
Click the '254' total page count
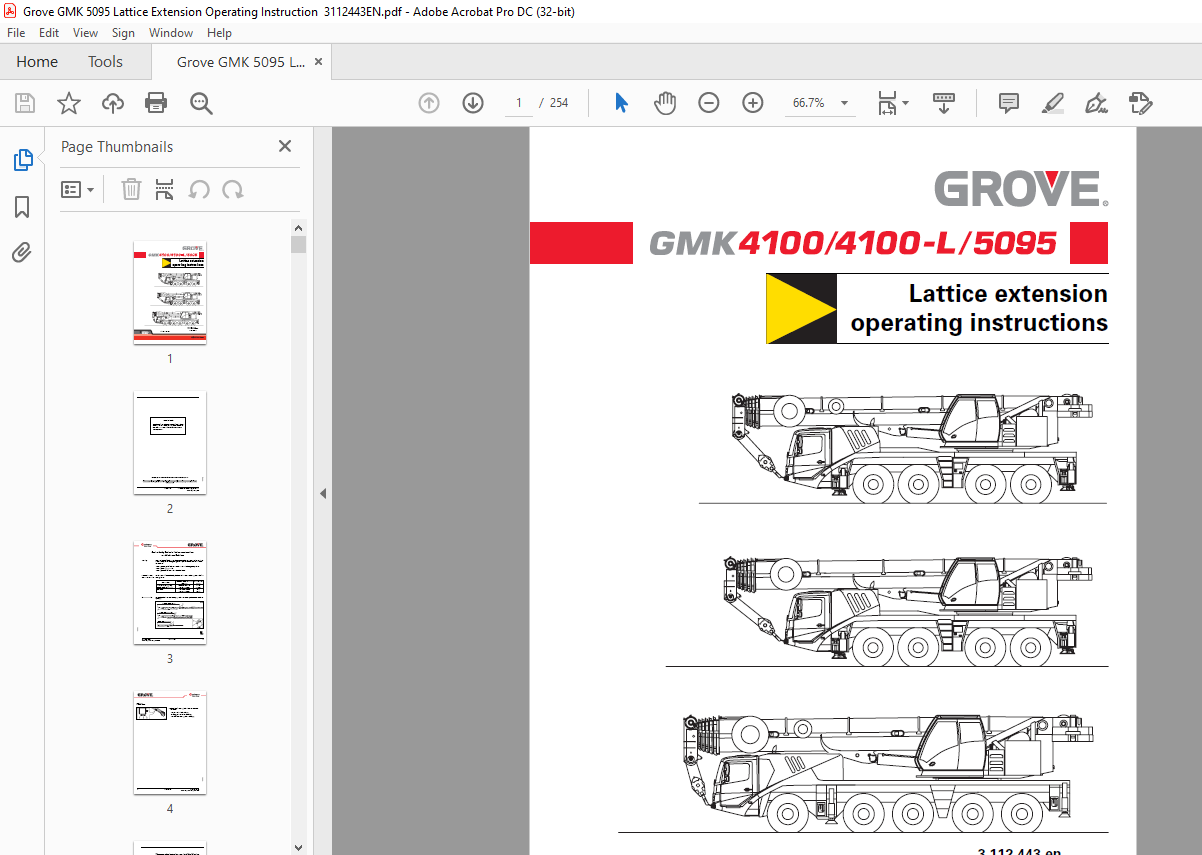[x=559, y=103]
